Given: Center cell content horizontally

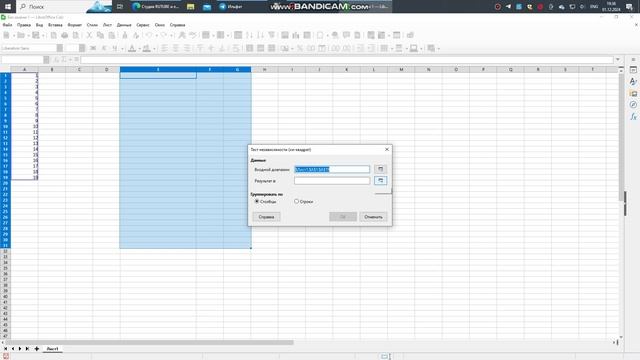Looking at the screenshot, I should pyautogui.click(x=176, y=49).
